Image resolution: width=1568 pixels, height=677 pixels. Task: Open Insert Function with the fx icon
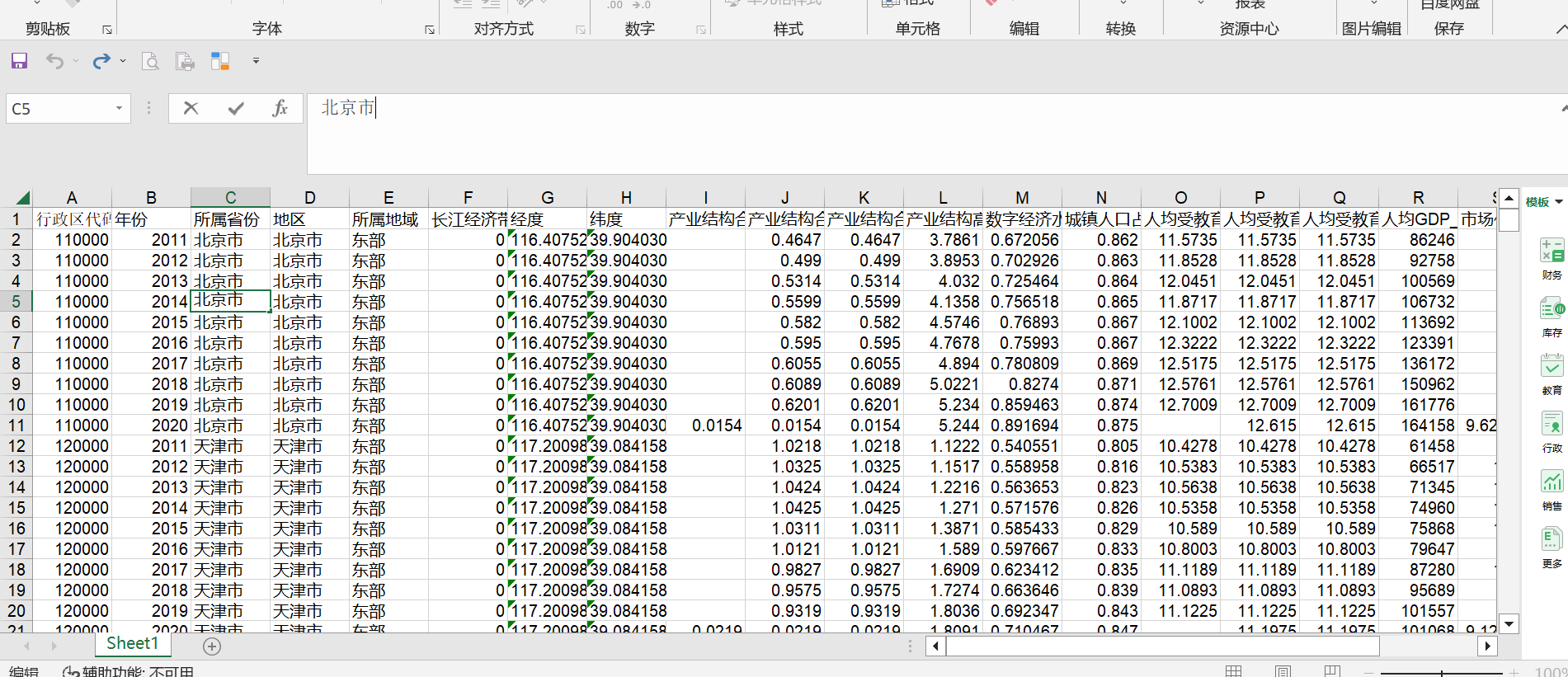coord(280,108)
